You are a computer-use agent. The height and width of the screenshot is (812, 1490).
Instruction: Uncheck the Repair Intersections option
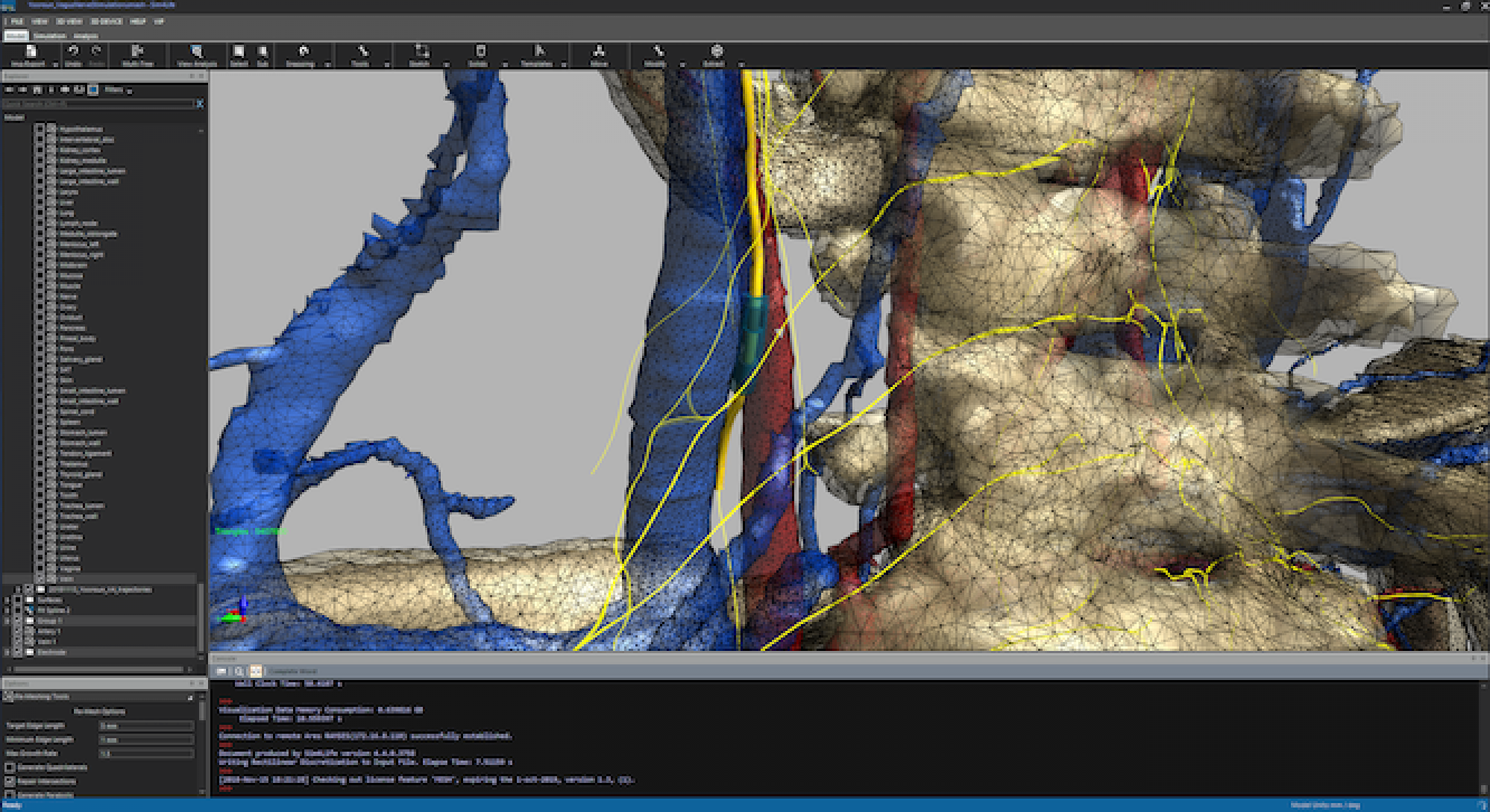(x=10, y=781)
